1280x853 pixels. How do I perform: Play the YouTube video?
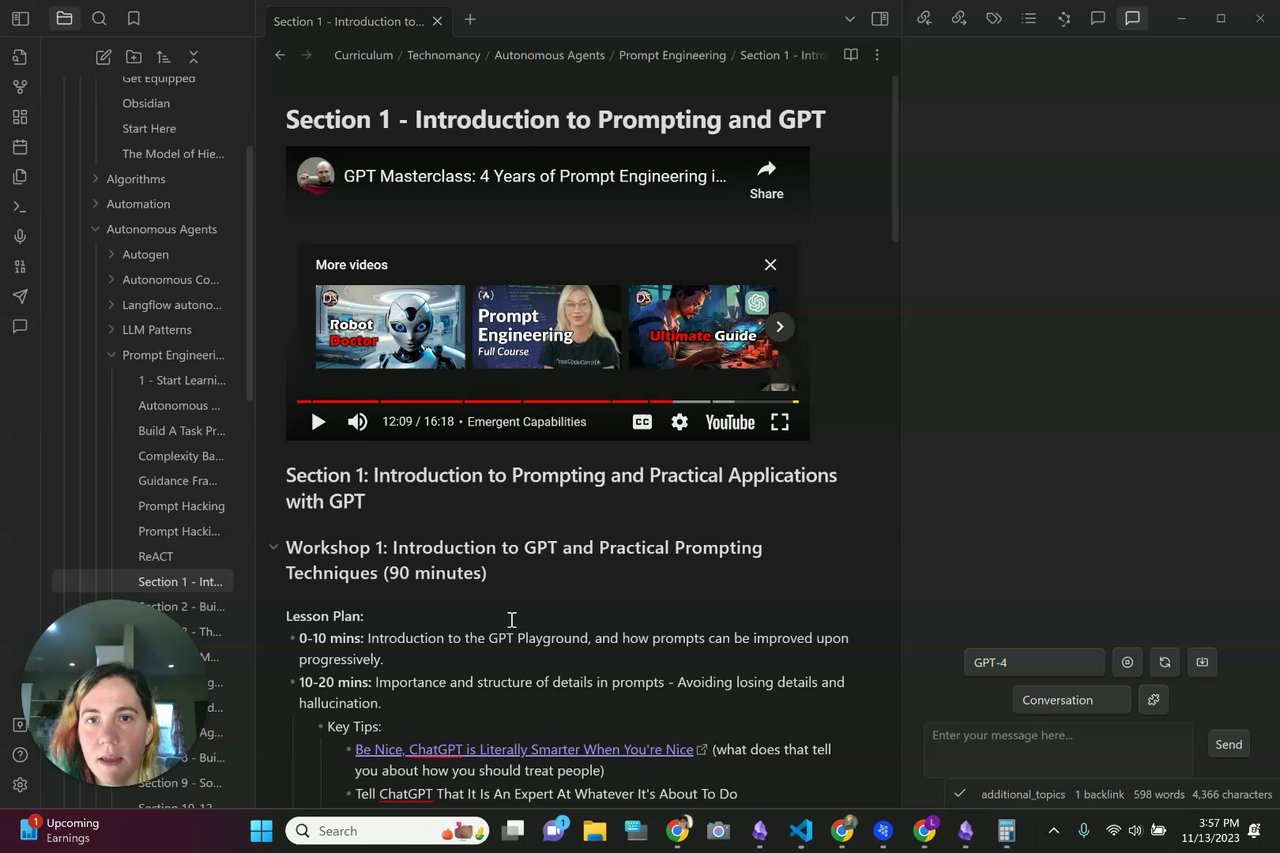pos(318,422)
